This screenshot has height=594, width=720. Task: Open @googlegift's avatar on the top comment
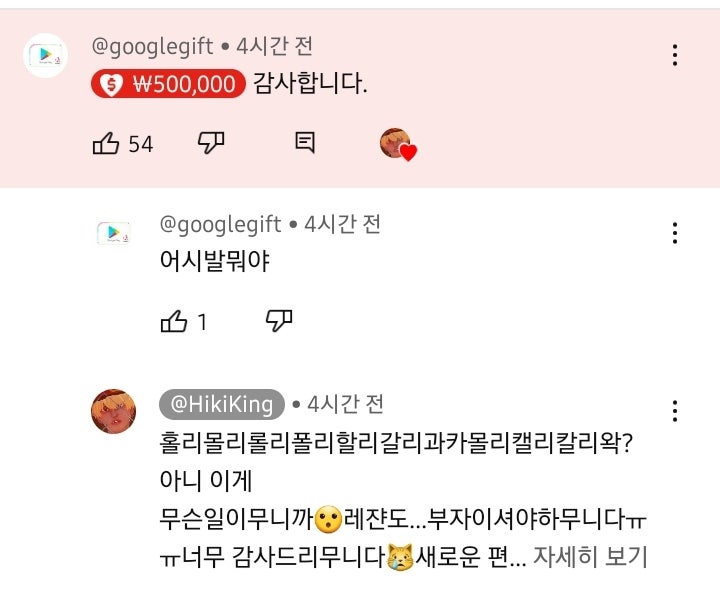tap(45, 56)
